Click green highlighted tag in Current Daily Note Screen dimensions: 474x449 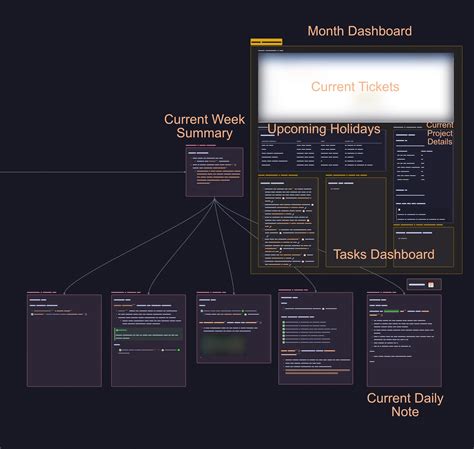[392, 311]
